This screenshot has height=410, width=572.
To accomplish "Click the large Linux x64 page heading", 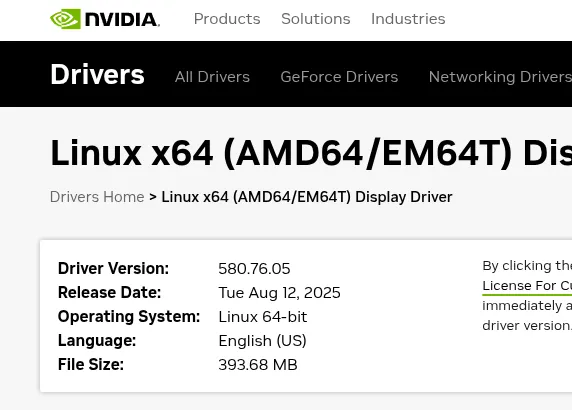I will pos(311,153).
